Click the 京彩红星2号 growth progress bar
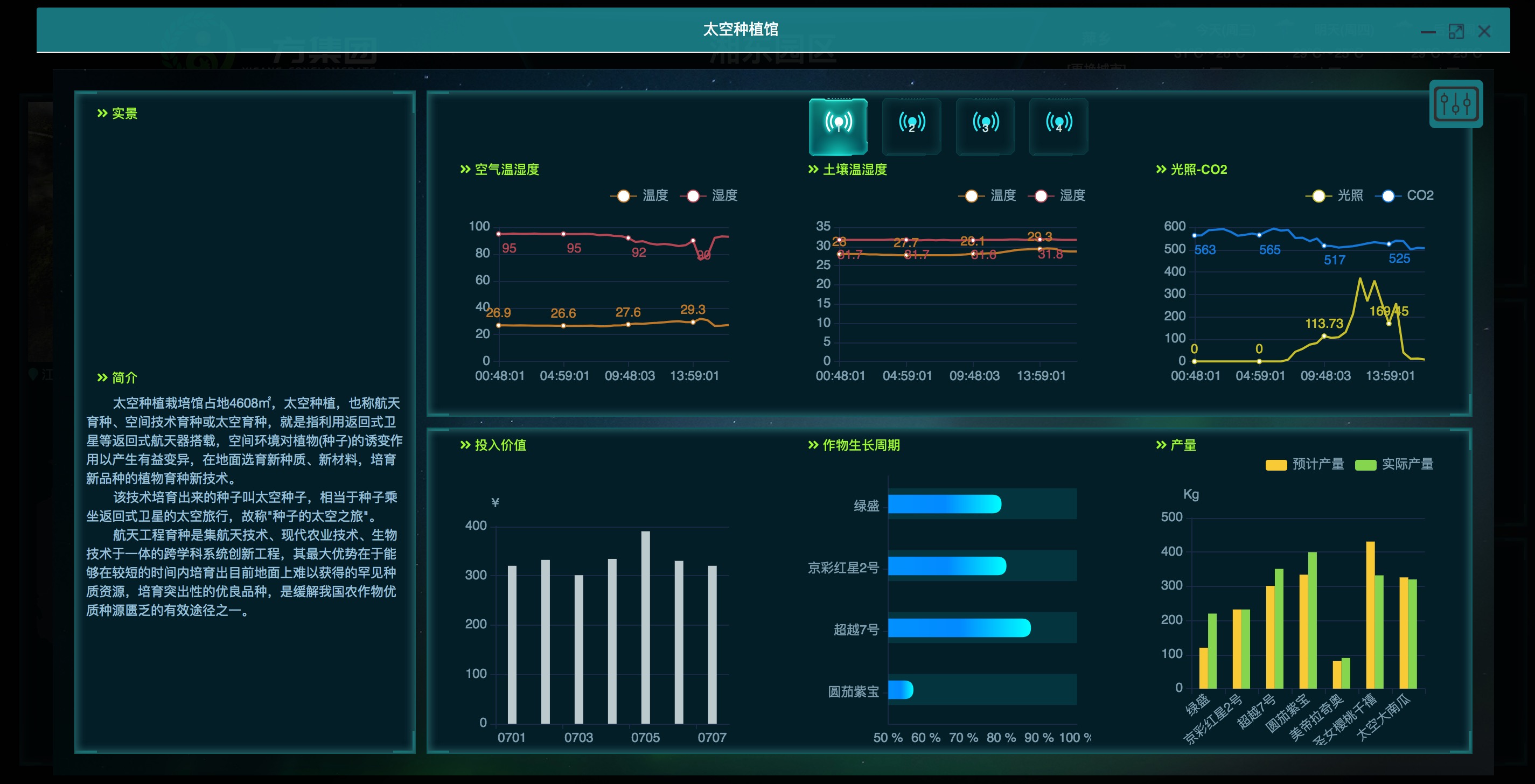Image resolution: width=1535 pixels, height=784 pixels. (x=947, y=566)
